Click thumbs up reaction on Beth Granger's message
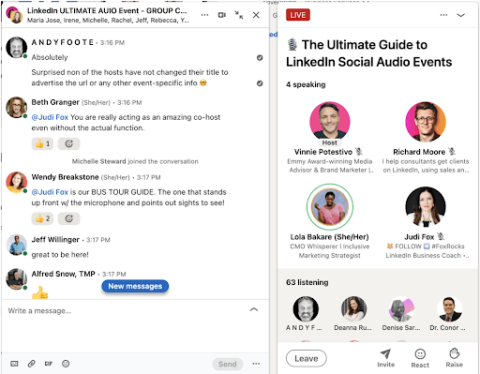Screen dimensions: 480x374 [42, 144]
